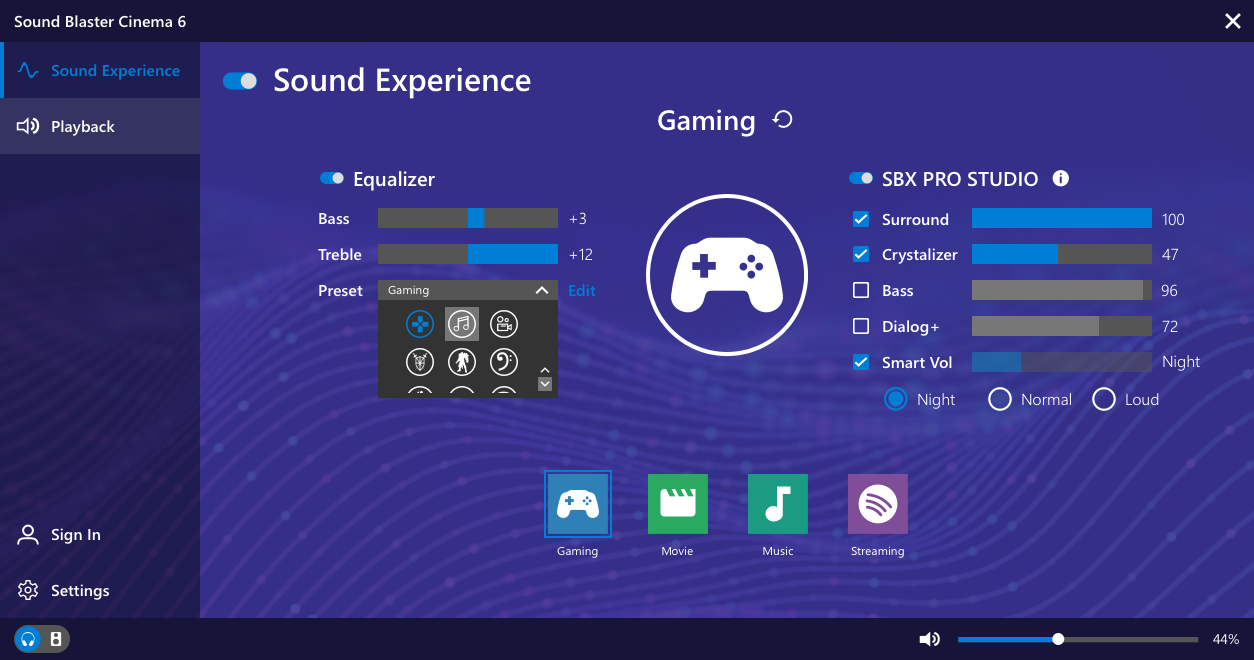
Task: Switch output to speakers icon
Action: (x=56, y=639)
